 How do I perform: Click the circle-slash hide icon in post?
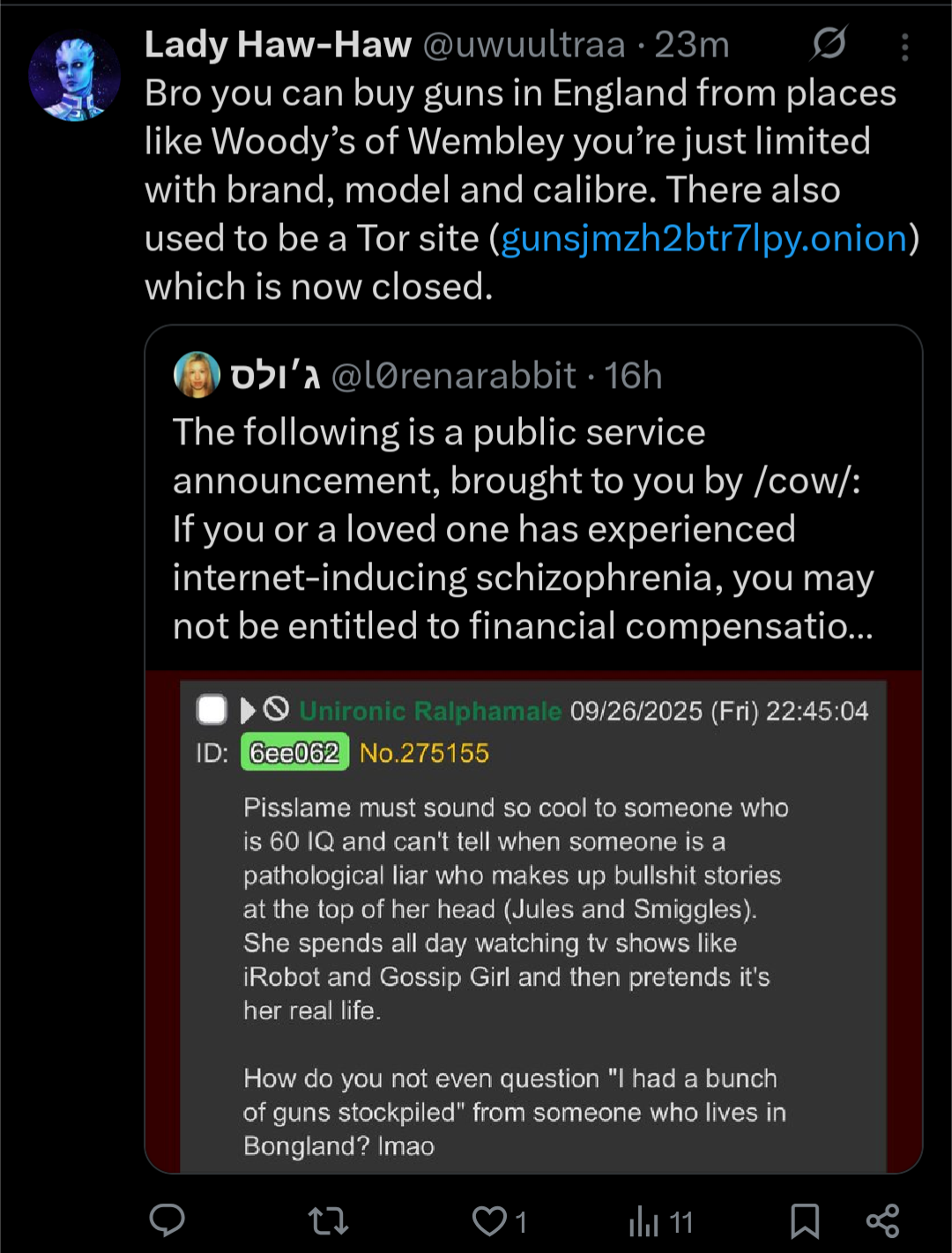pos(277,708)
